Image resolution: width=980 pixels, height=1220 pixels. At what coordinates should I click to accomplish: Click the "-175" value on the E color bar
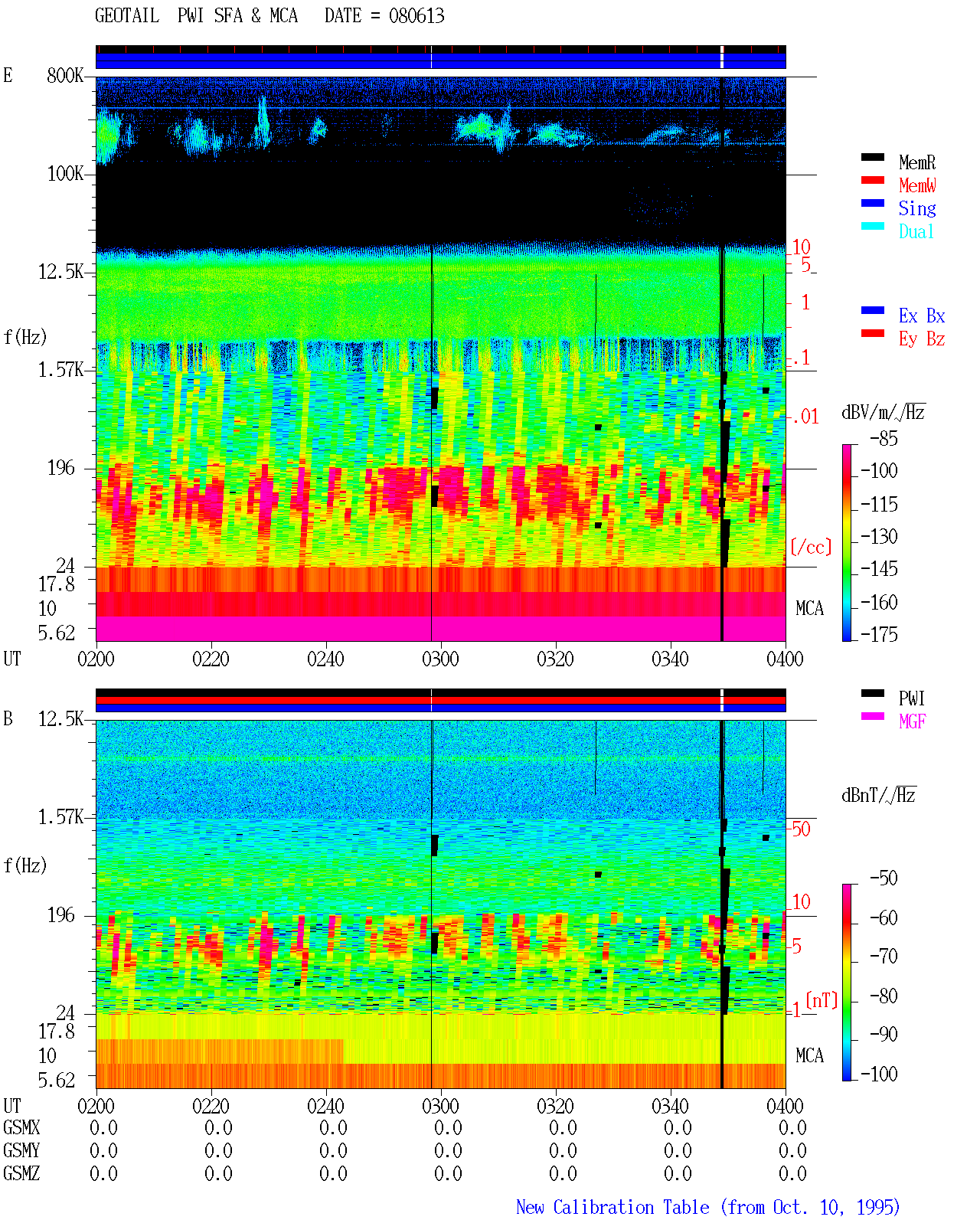point(879,635)
